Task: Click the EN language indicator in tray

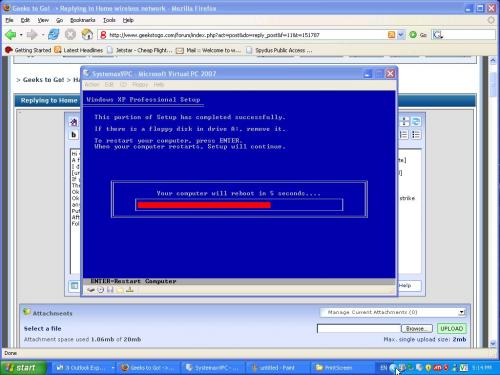Action: [383, 368]
